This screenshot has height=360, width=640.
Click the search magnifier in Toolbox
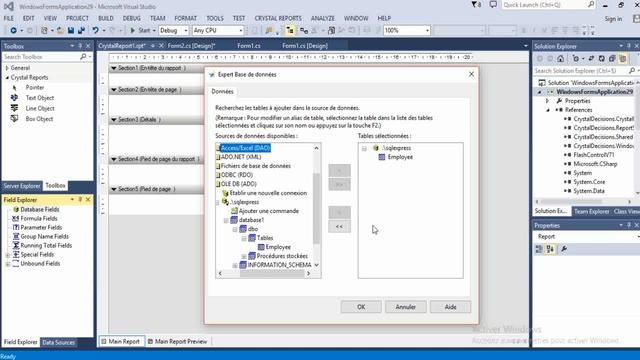[83, 57]
